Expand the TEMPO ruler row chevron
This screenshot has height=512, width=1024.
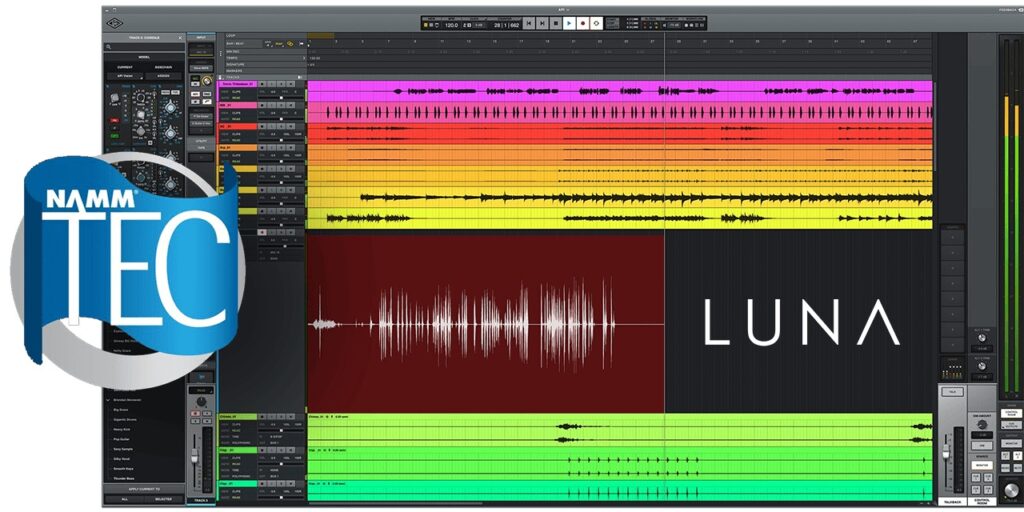click(x=304, y=58)
